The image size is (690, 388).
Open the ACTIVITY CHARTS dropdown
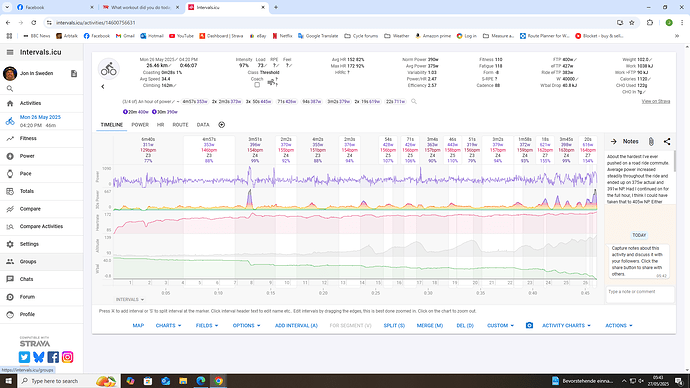566,326
